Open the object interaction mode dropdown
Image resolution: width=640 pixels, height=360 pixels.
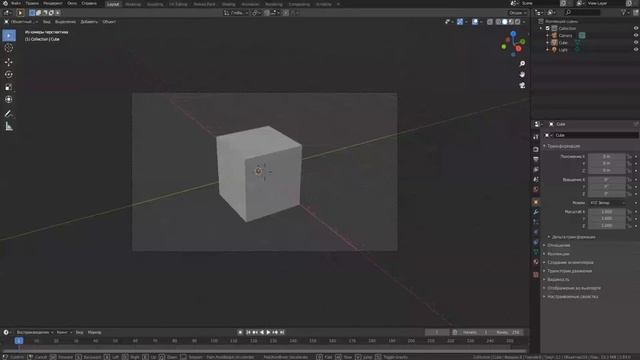[21, 22]
